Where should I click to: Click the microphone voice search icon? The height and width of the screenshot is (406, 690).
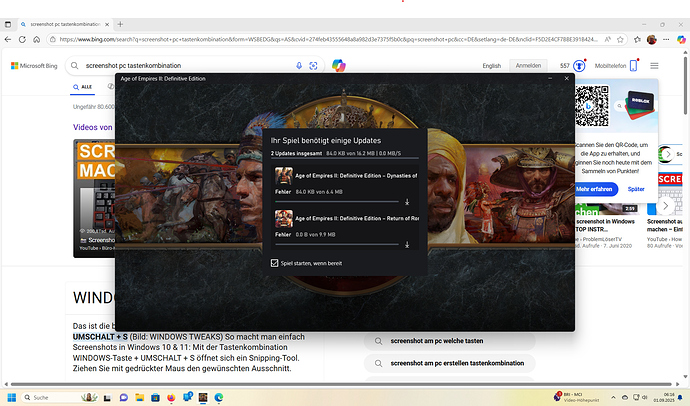298,65
